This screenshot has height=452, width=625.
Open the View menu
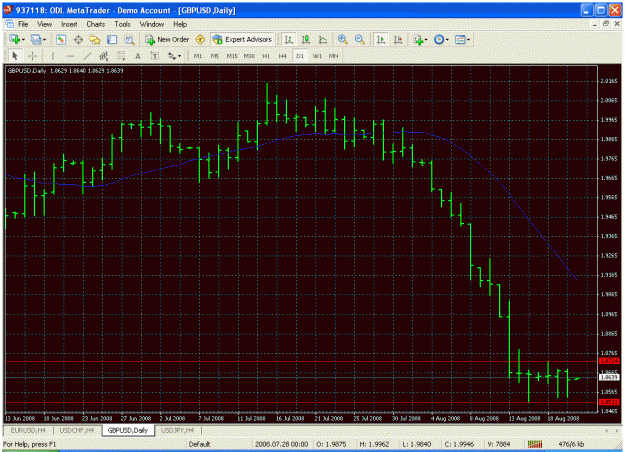tap(44, 24)
